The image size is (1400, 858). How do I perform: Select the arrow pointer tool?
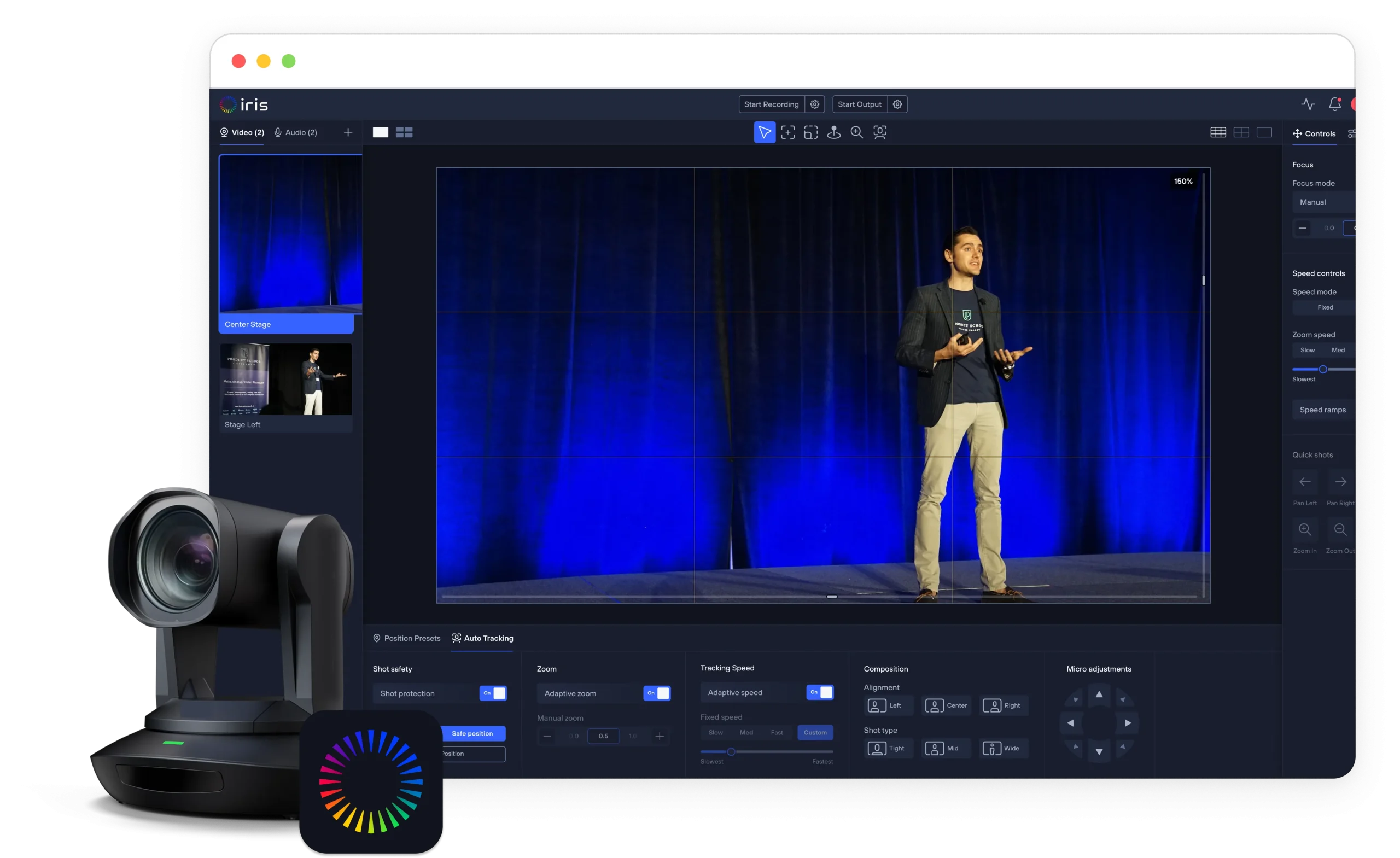click(764, 132)
